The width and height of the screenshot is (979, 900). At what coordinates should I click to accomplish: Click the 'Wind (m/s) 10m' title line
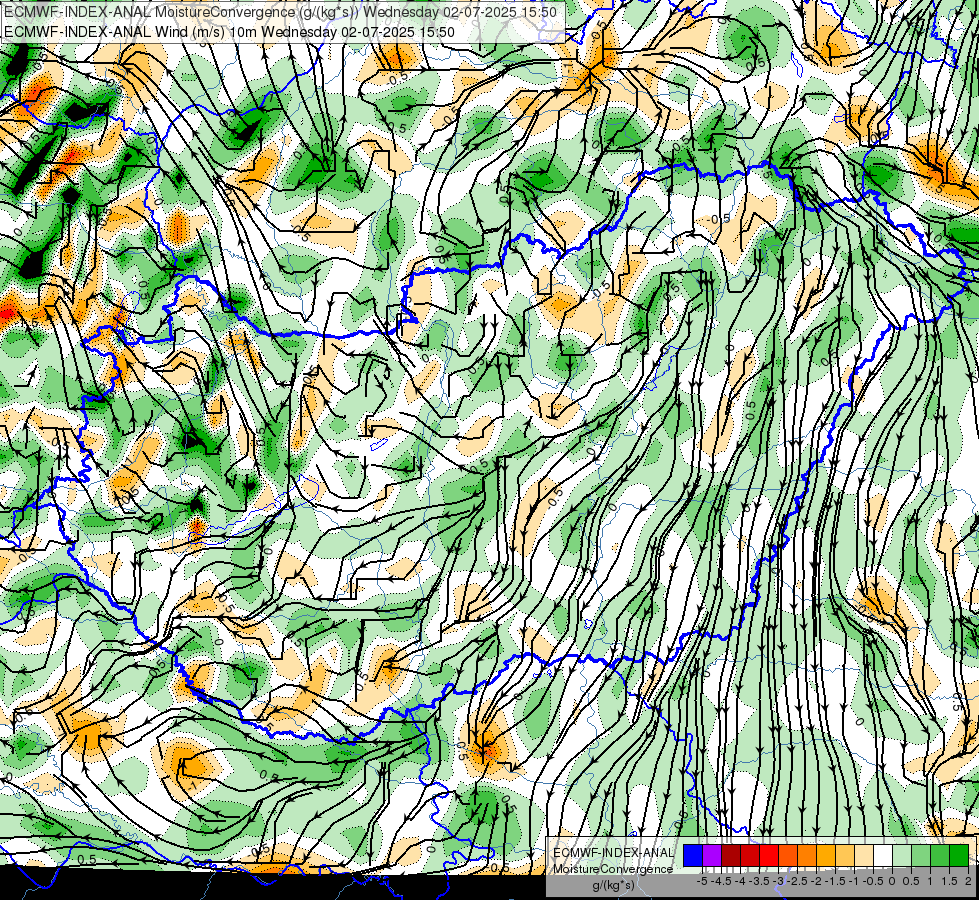tap(229, 32)
